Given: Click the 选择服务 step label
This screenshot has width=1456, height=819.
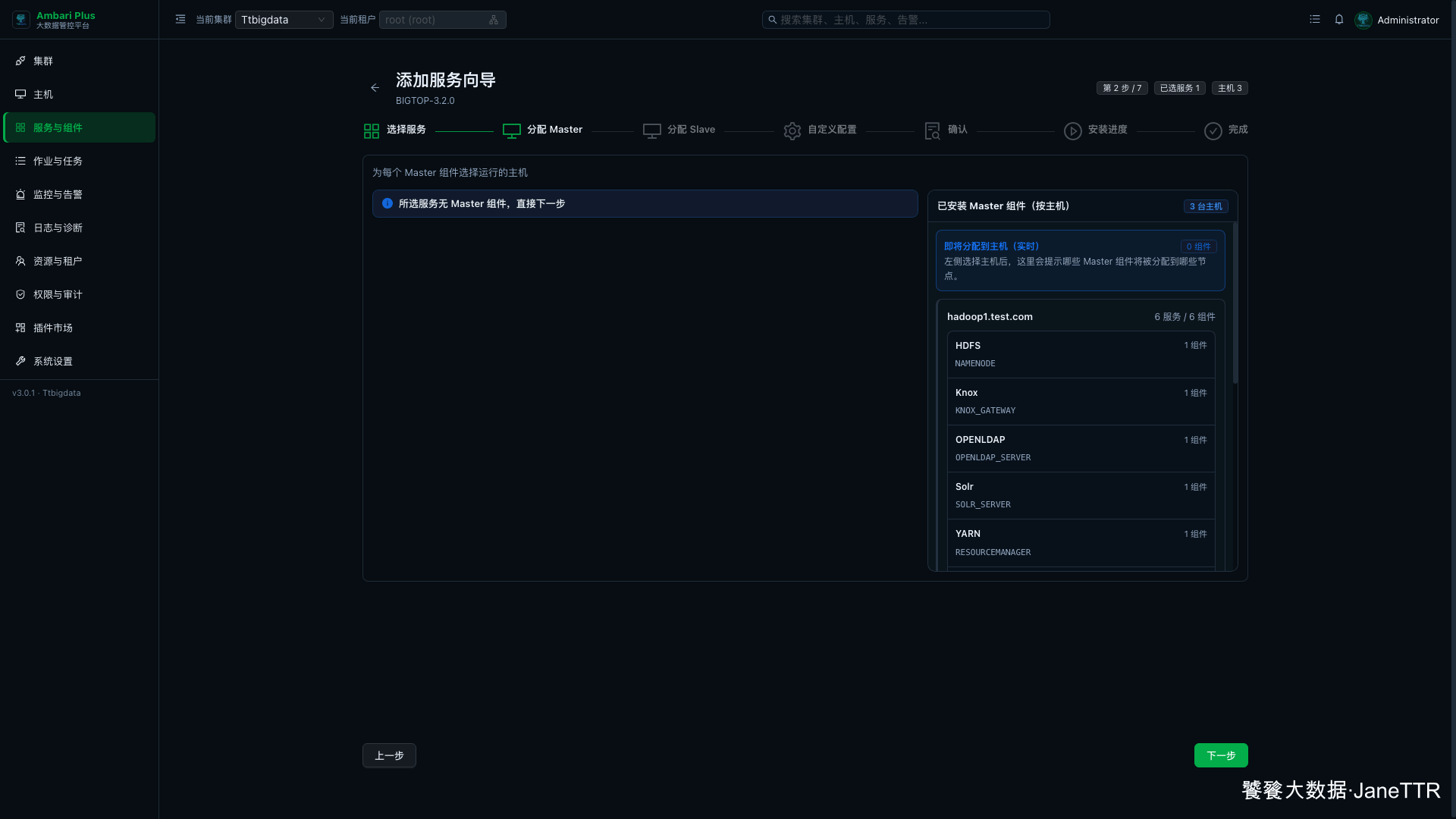Looking at the screenshot, I should coord(406,130).
